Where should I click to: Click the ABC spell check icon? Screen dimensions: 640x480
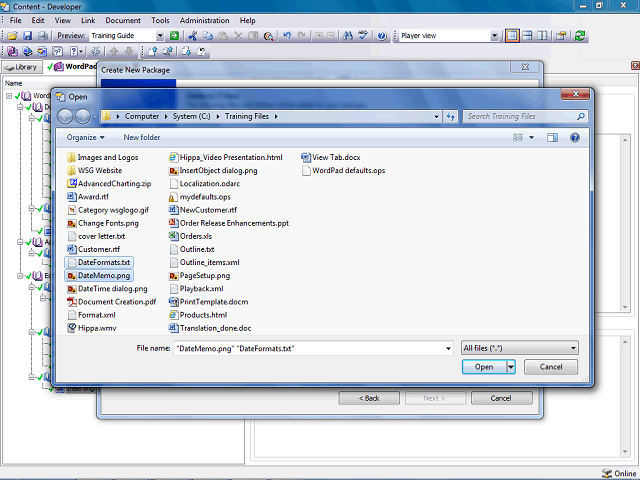[363, 36]
